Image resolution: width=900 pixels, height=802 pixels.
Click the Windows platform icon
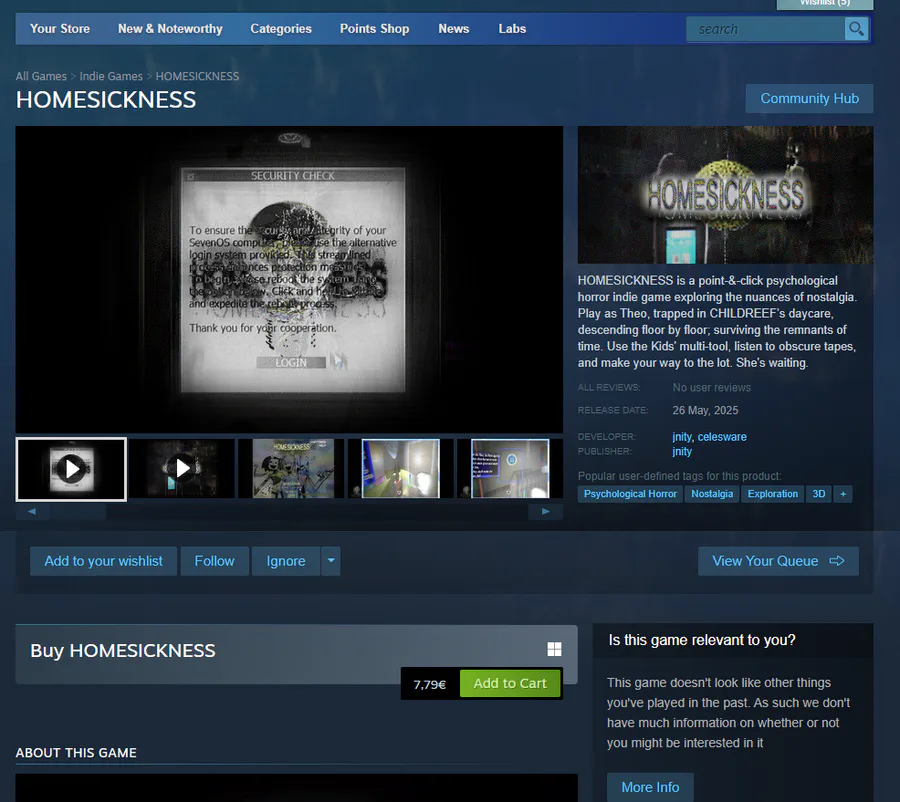(554, 649)
